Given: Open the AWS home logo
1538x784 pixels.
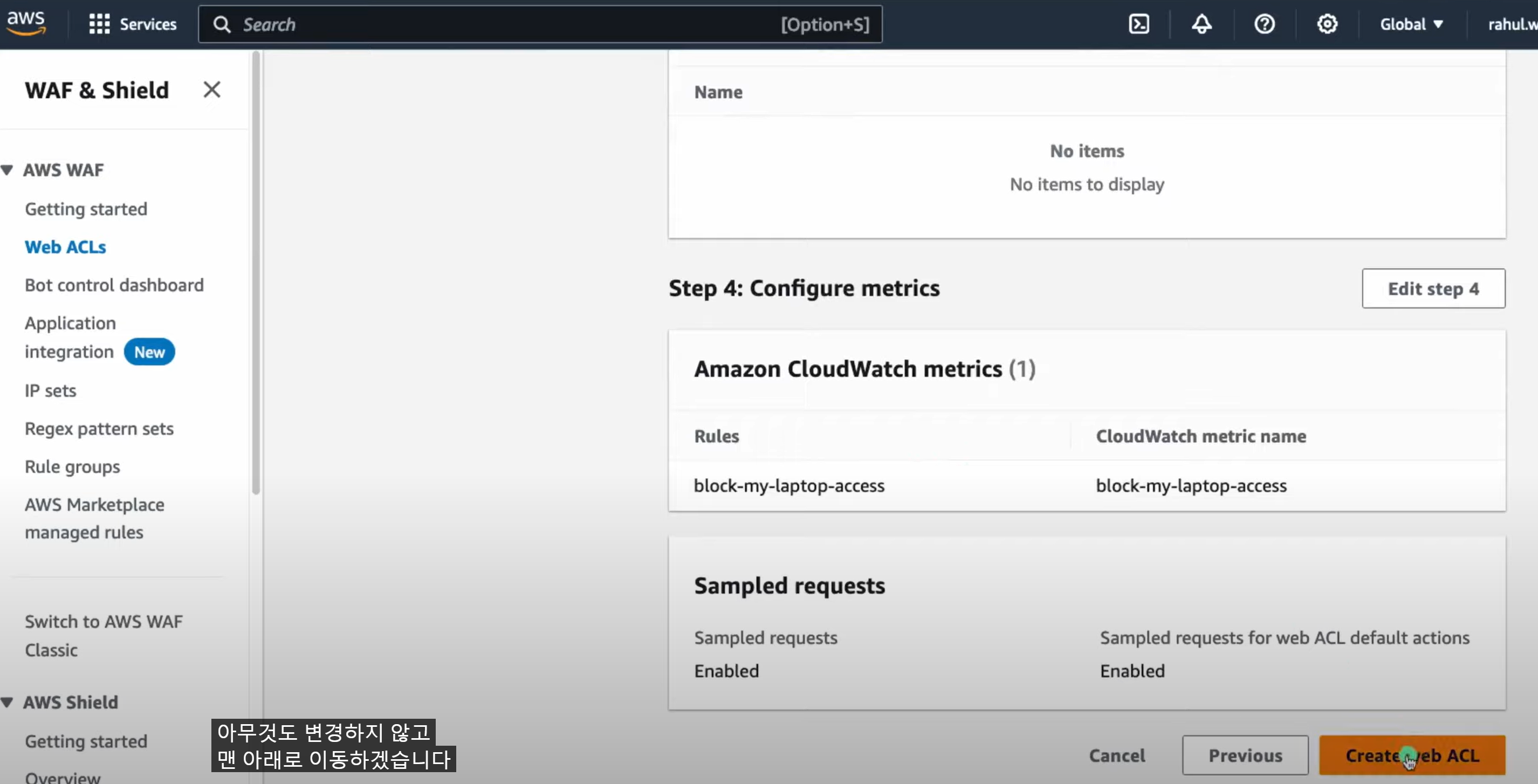Looking at the screenshot, I should pyautogui.click(x=26, y=24).
